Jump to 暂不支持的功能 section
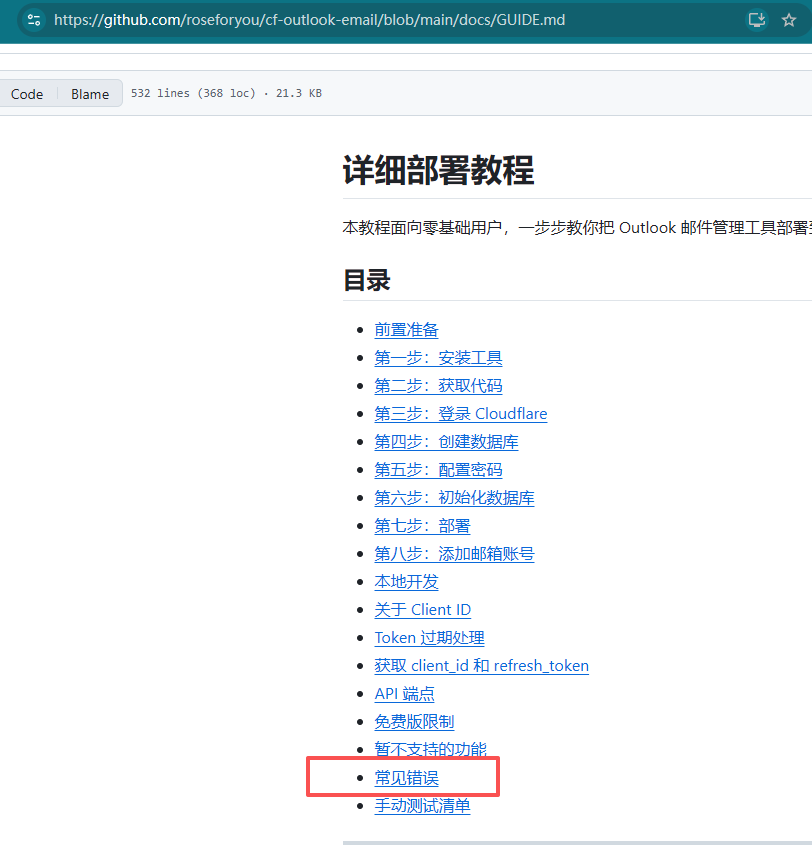This screenshot has height=857, width=812. coord(430,749)
